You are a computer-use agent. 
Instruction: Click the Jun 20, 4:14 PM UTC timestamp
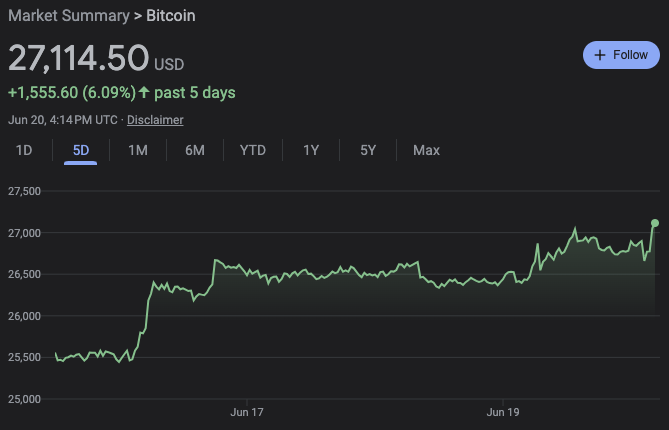[63, 120]
